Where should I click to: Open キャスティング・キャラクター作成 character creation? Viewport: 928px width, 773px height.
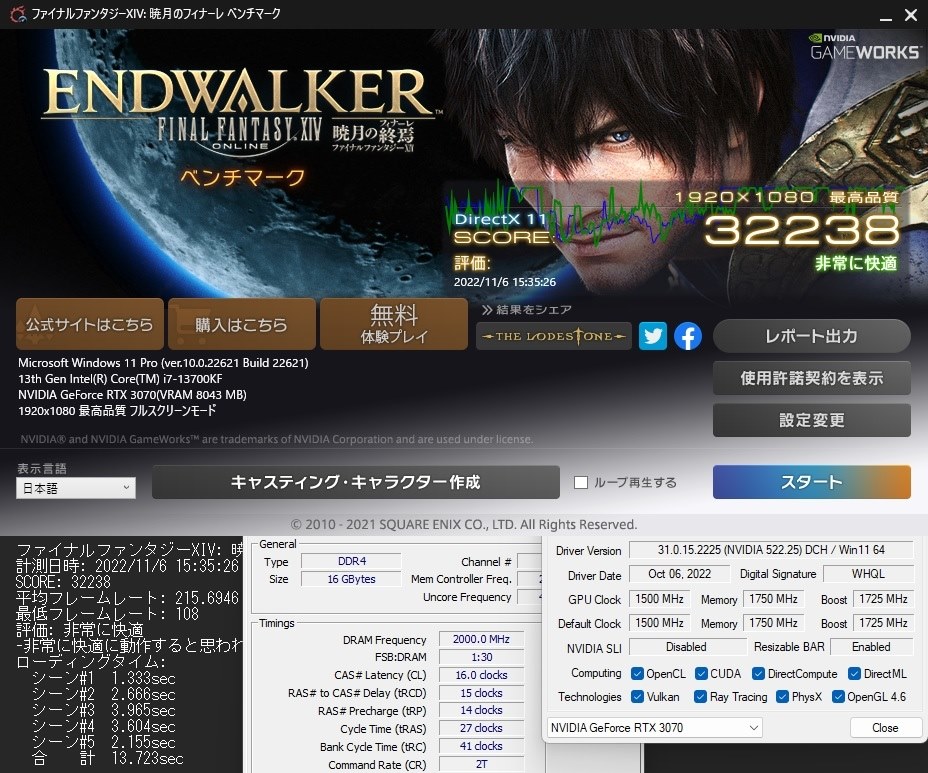(x=356, y=482)
